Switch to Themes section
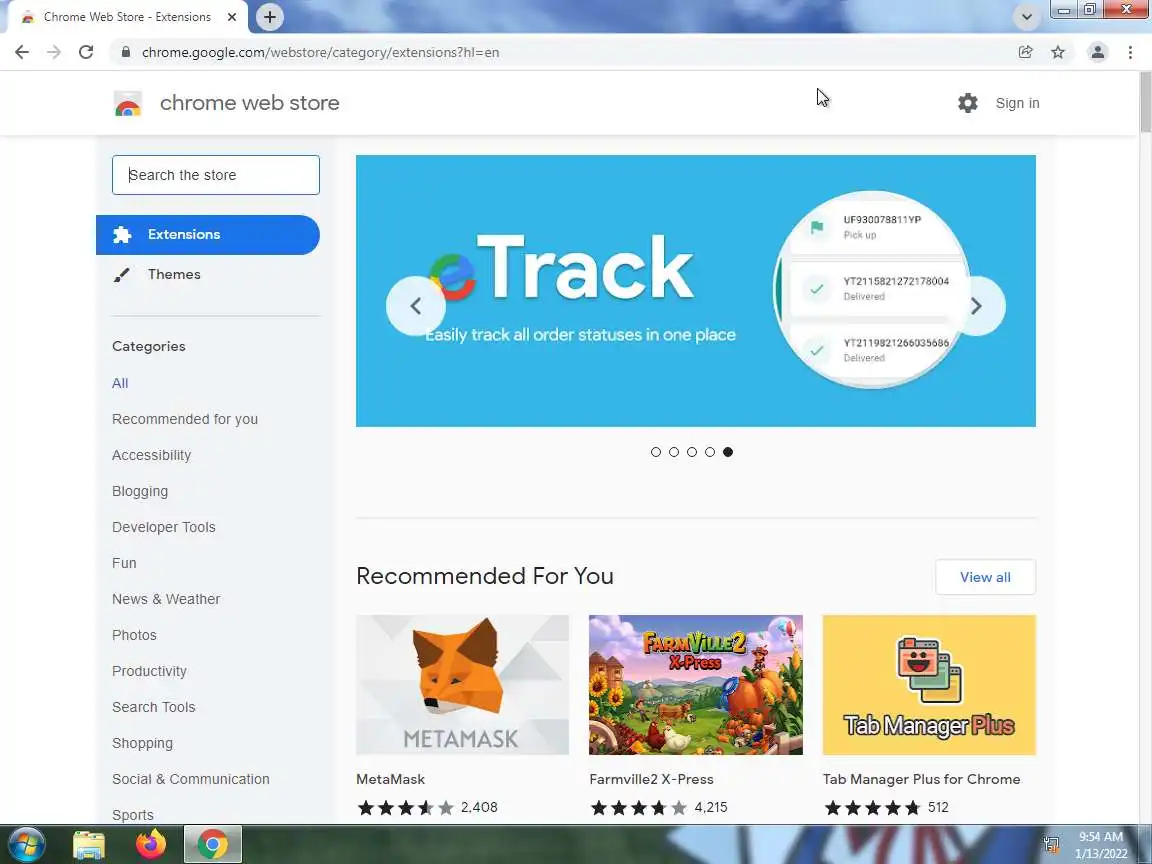Screen dimensions: 1152x864 (x=174, y=275)
